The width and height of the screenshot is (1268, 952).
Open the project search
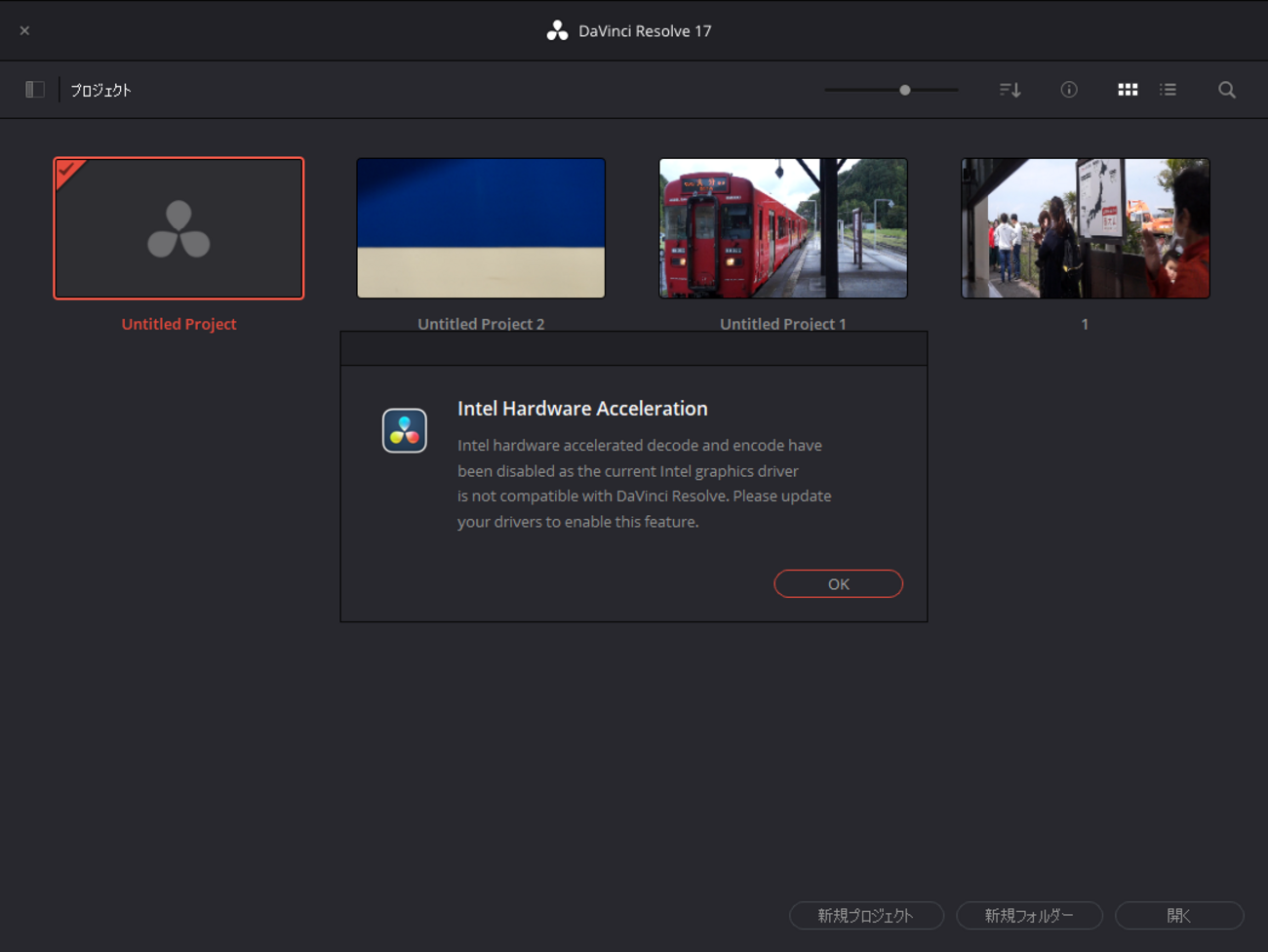pos(1227,90)
